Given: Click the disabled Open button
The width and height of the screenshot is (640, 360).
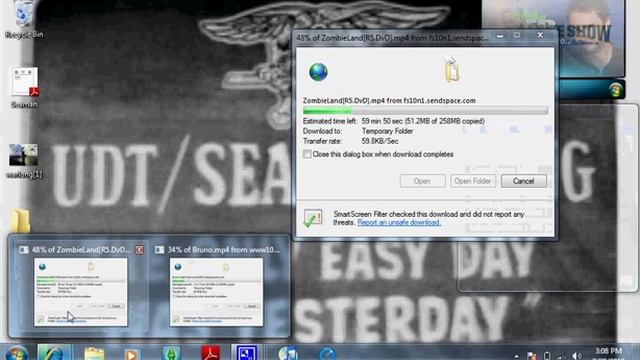Looking at the screenshot, I should click(422, 181).
